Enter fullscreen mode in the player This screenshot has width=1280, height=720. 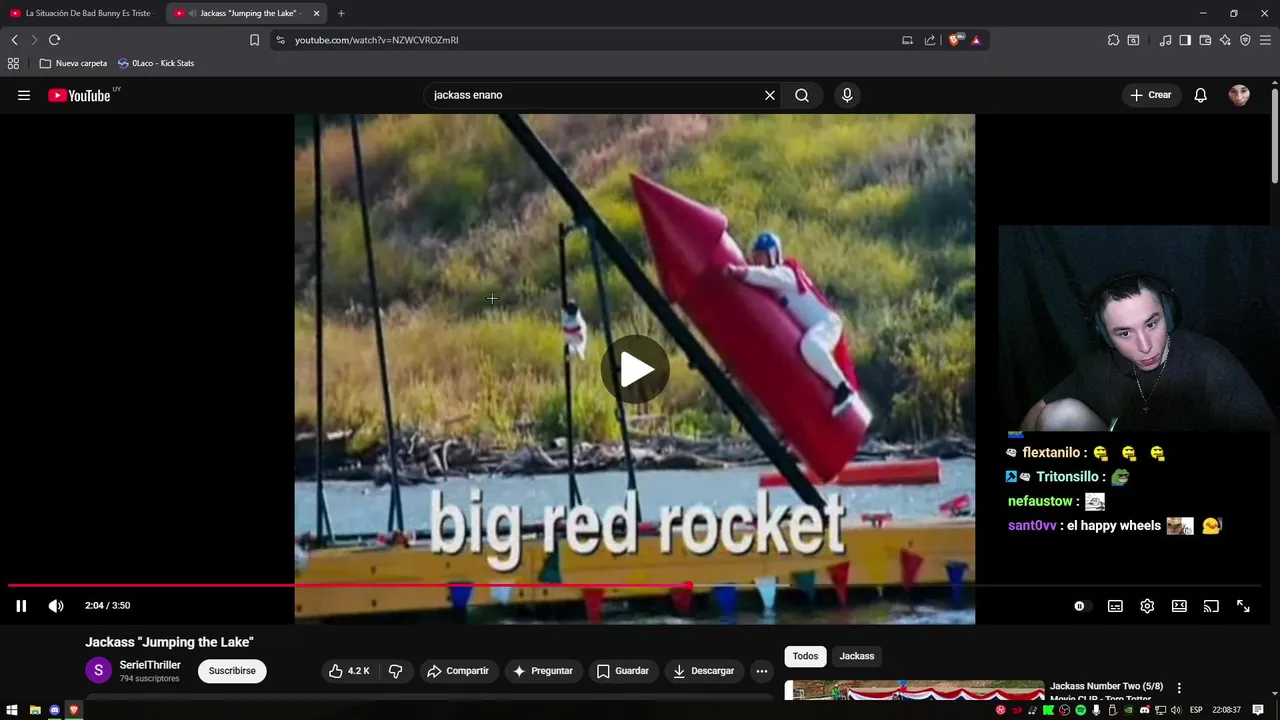(x=1243, y=606)
